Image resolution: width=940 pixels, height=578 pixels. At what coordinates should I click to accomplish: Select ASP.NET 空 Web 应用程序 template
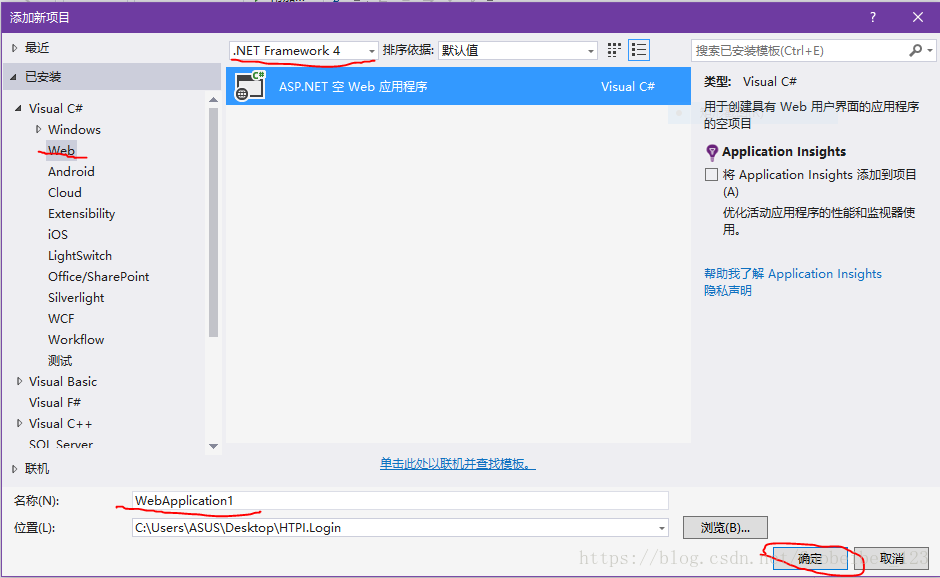[x=458, y=86]
